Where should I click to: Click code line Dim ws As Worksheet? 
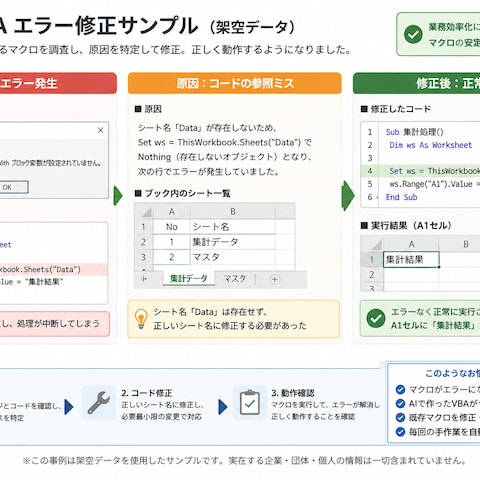pyautogui.click(x=431, y=145)
